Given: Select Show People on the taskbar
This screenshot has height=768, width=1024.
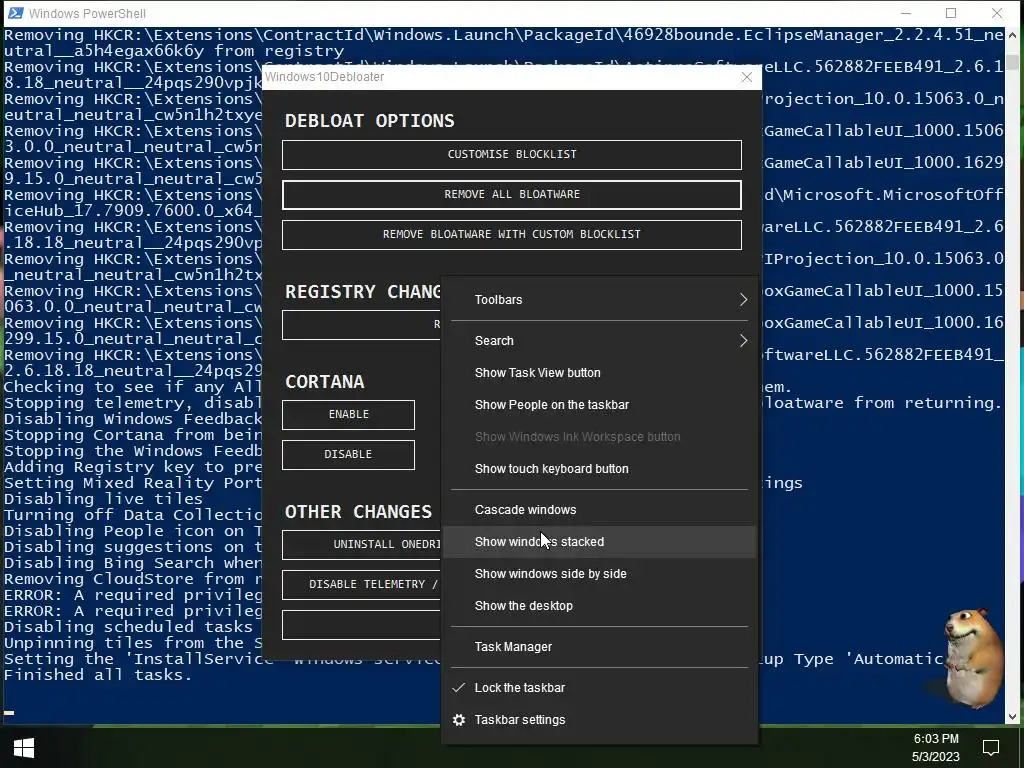Looking at the screenshot, I should [600, 405].
